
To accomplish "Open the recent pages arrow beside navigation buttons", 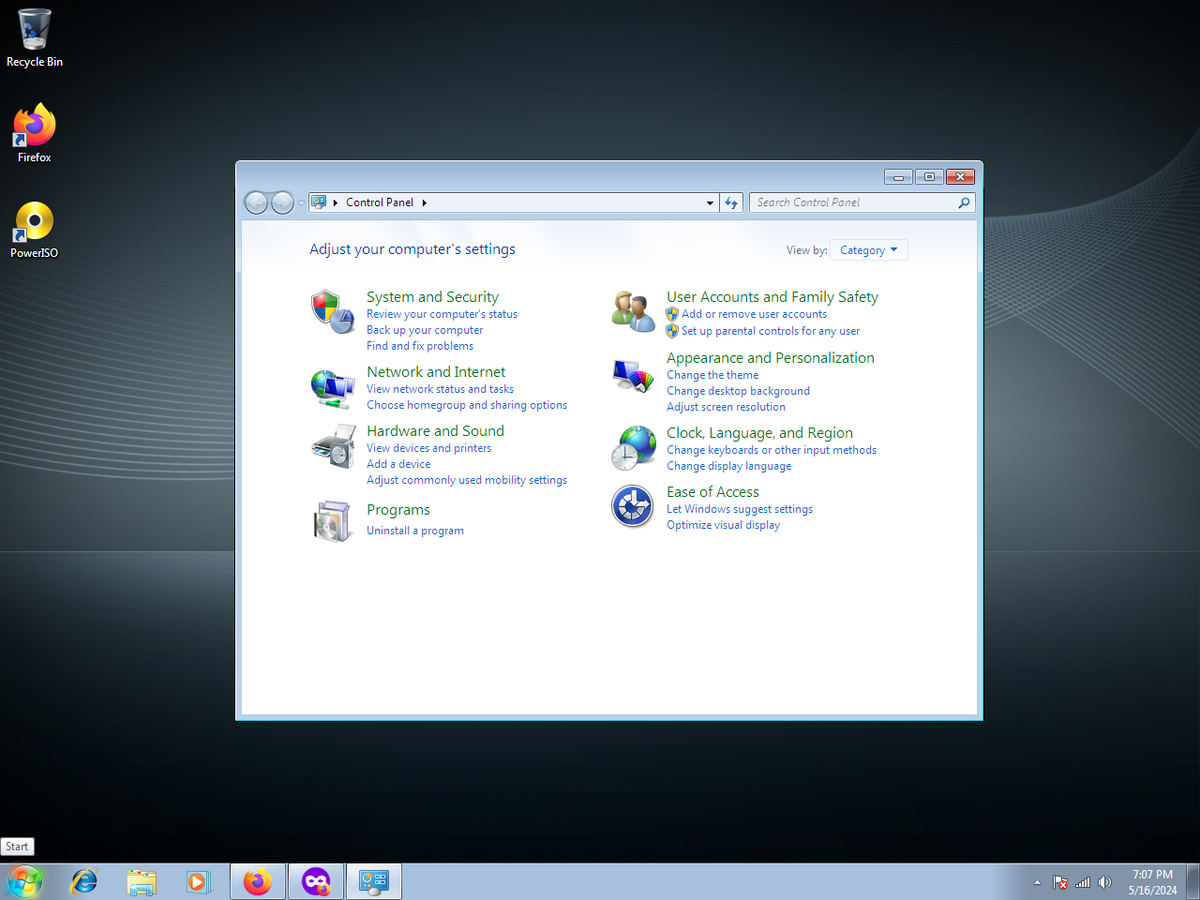I will pyautogui.click(x=301, y=203).
